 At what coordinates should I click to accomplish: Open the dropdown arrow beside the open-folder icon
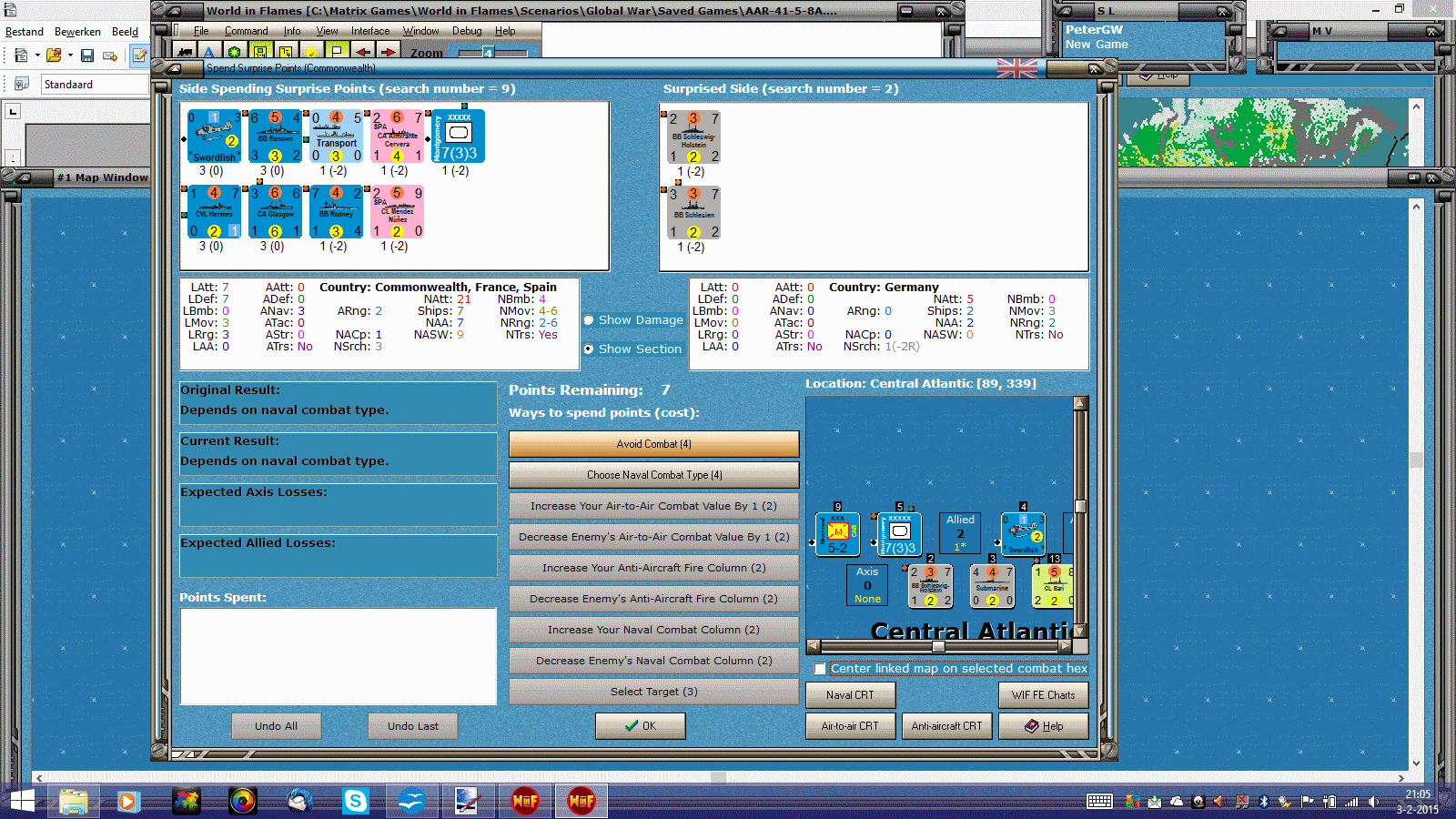tap(70, 56)
